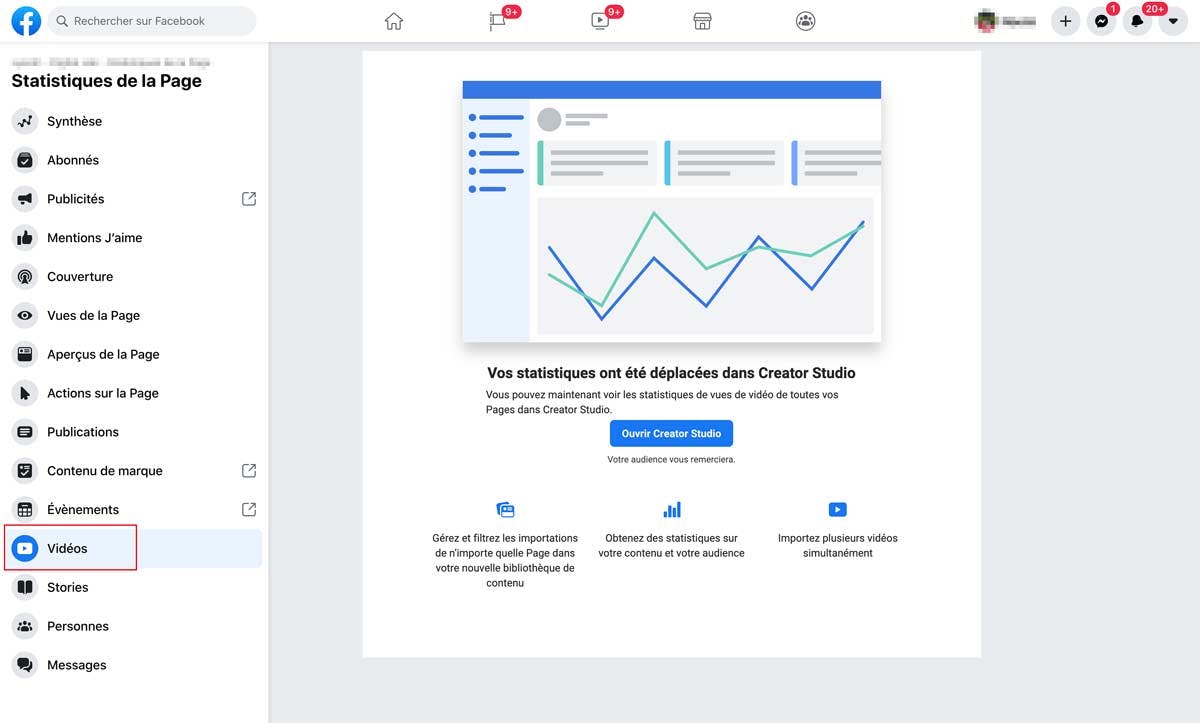Select Abonnés in the sidebar menu
Screen dimensions: 1200x723
click(x=134, y=160)
